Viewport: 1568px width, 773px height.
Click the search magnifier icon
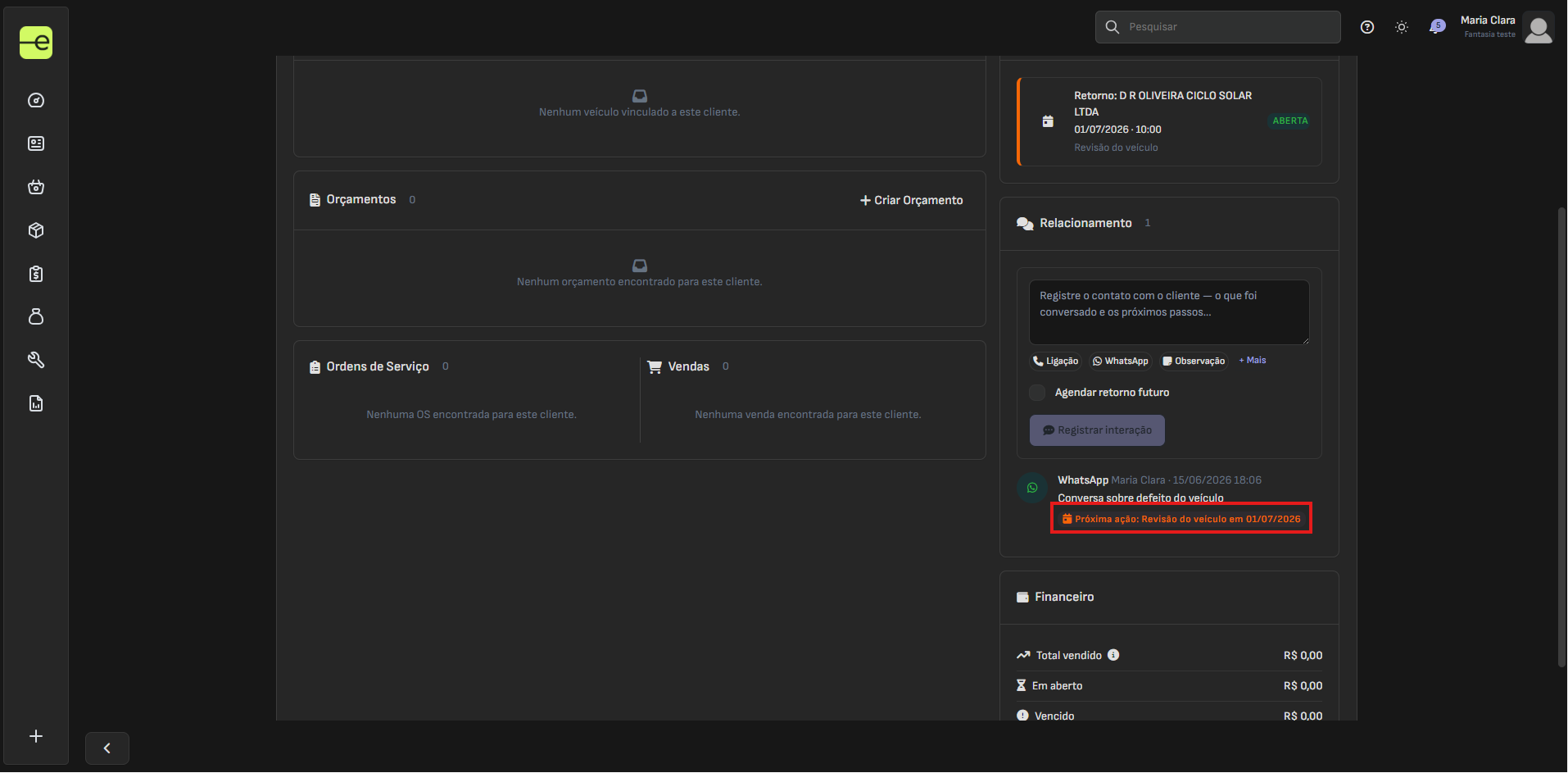(x=1113, y=27)
